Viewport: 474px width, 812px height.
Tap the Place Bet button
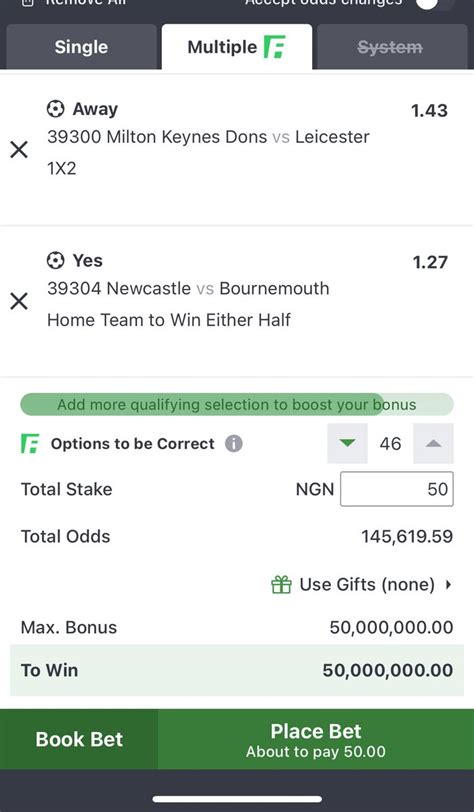[316, 739]
